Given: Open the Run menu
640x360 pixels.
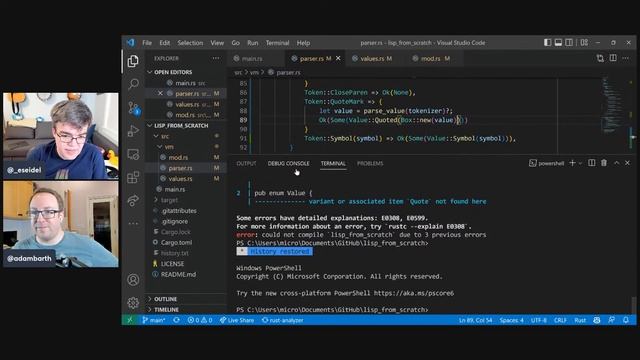Looking at the screenshot, I should coord(253,43).
